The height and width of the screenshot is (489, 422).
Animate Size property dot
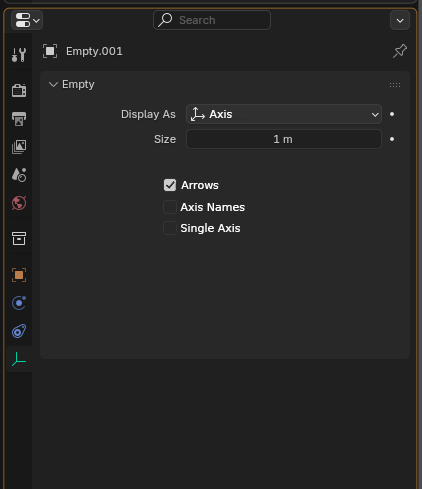(x=392, y=139)
